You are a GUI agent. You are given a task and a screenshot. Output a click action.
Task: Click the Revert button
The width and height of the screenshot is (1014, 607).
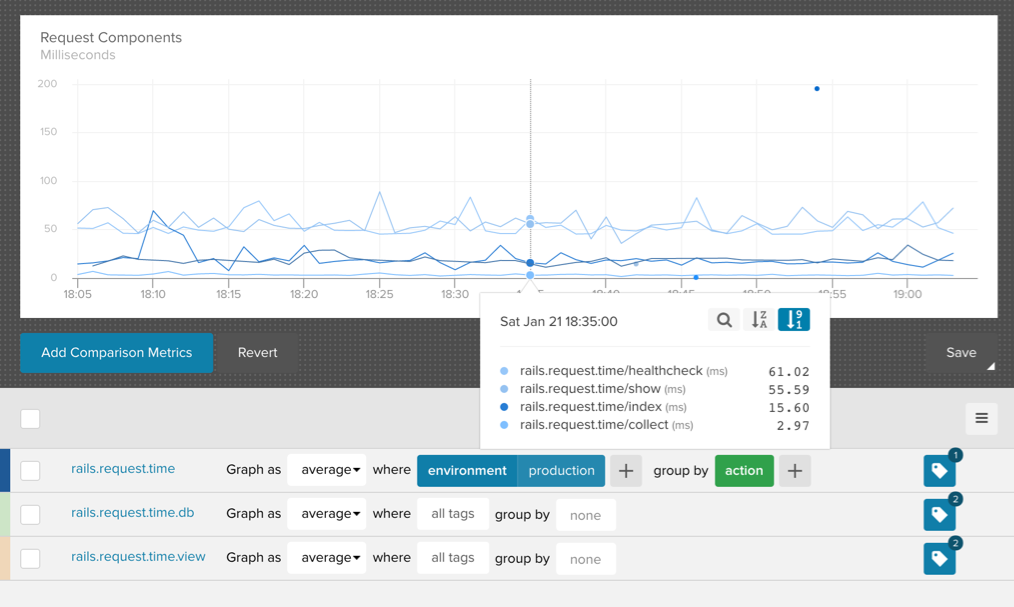click(257, 353)
